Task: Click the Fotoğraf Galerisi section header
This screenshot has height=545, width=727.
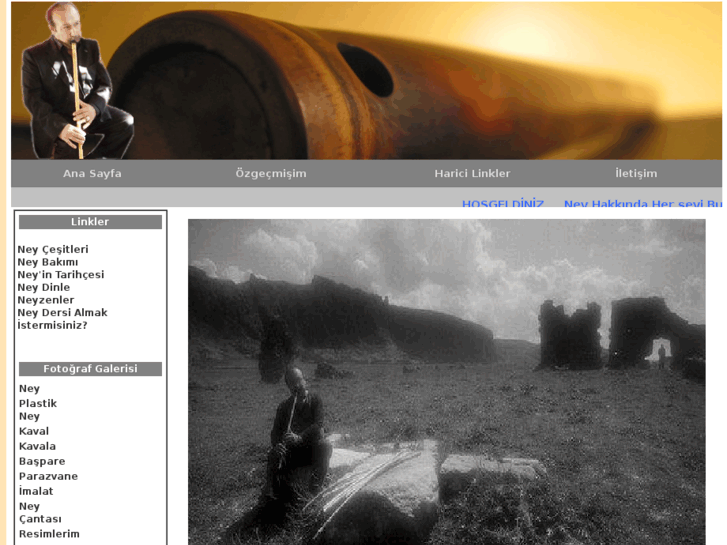Action: coord(90,369)
